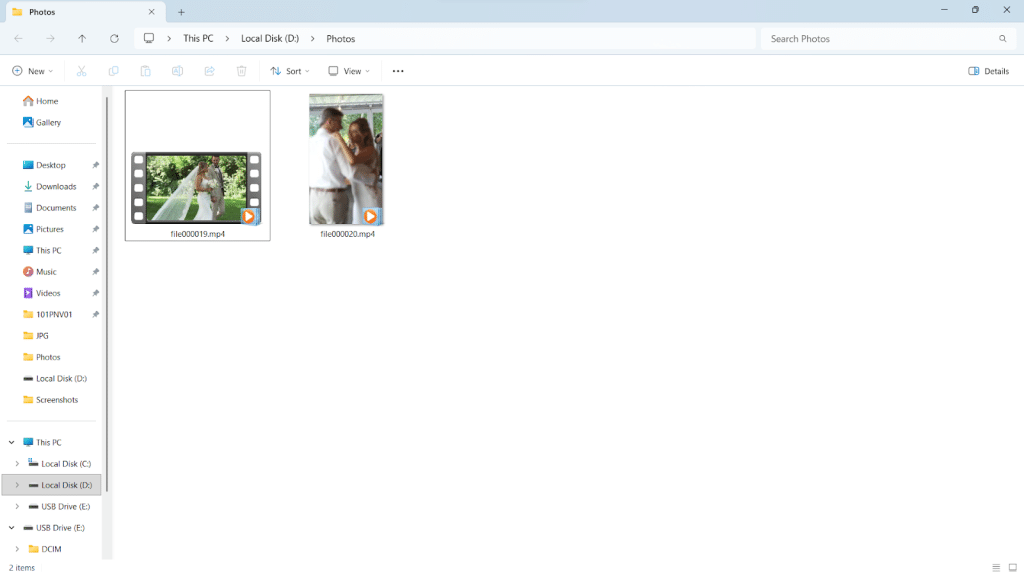Expand Local Disk (C:) tree node
The image size is (1024, 576).
pyautogui.click(x=17, y=464)
